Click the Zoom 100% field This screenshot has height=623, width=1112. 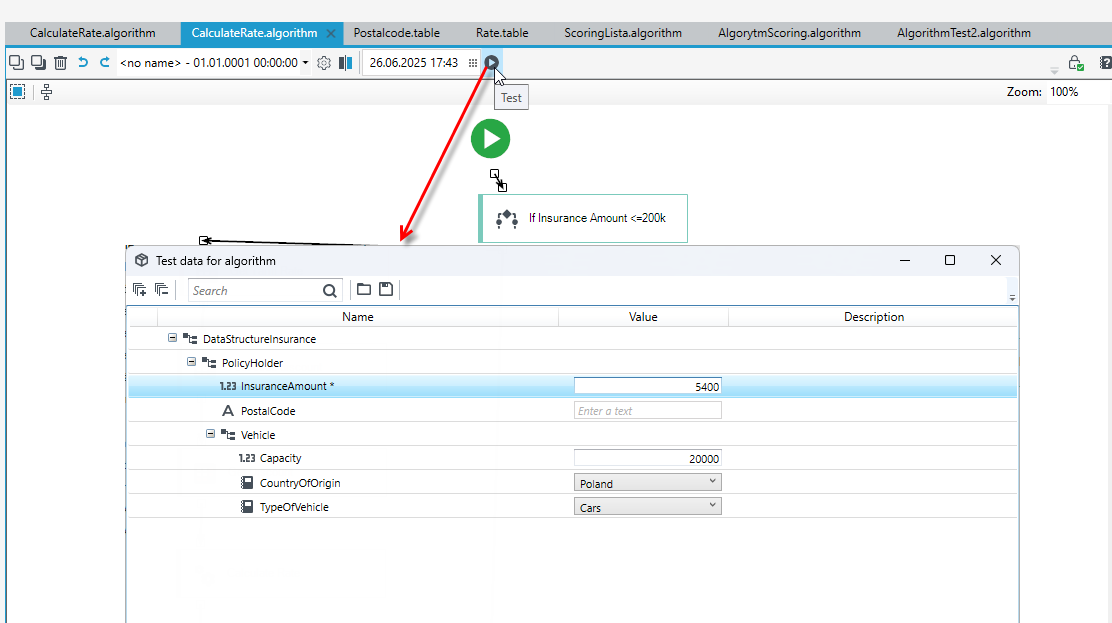(x=1077, y=92)
